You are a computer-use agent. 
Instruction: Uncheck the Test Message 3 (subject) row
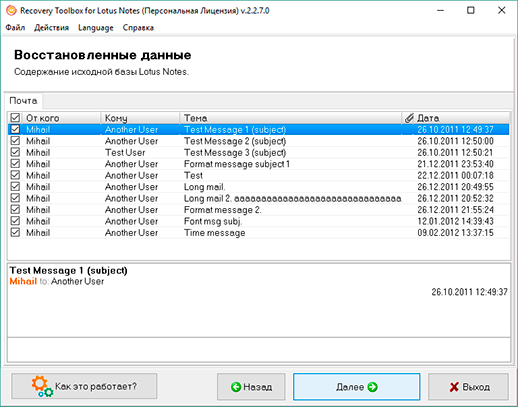(15, 152)
